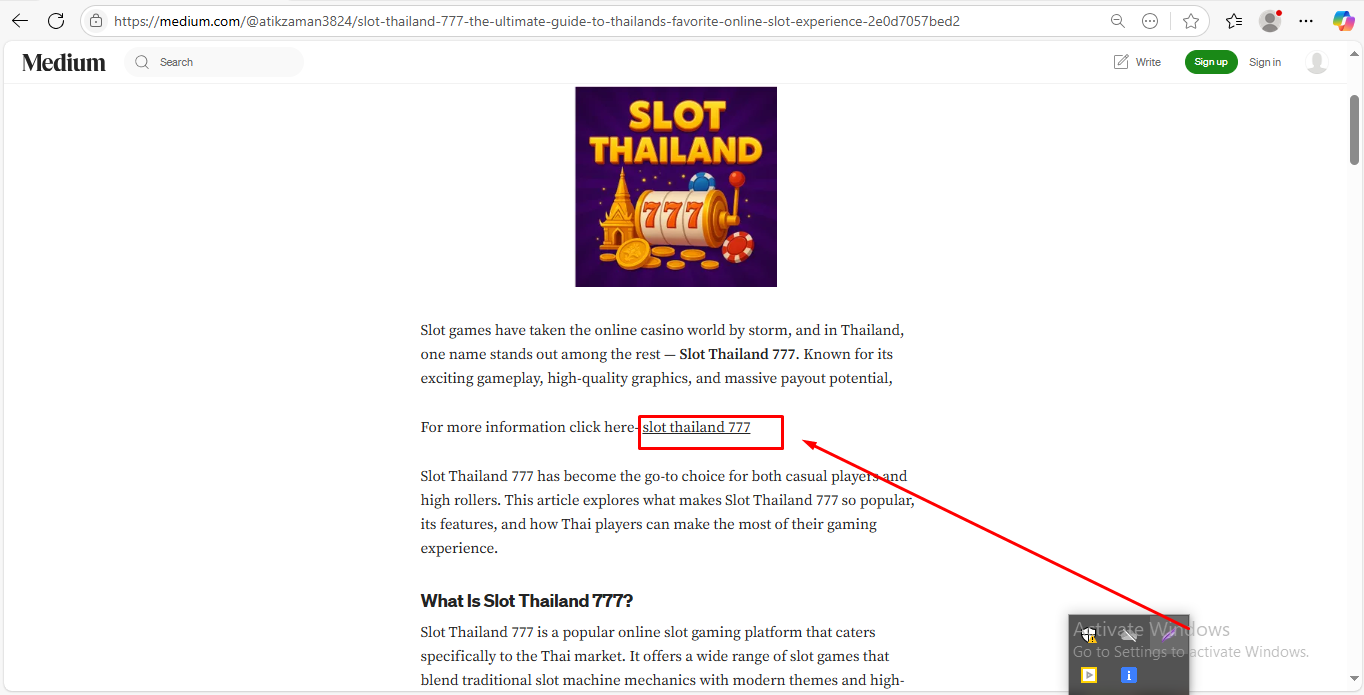Viewport: 1364px width, 695px height.
Task: Click the green Sign up button
Action: [x=1211, y=62]
